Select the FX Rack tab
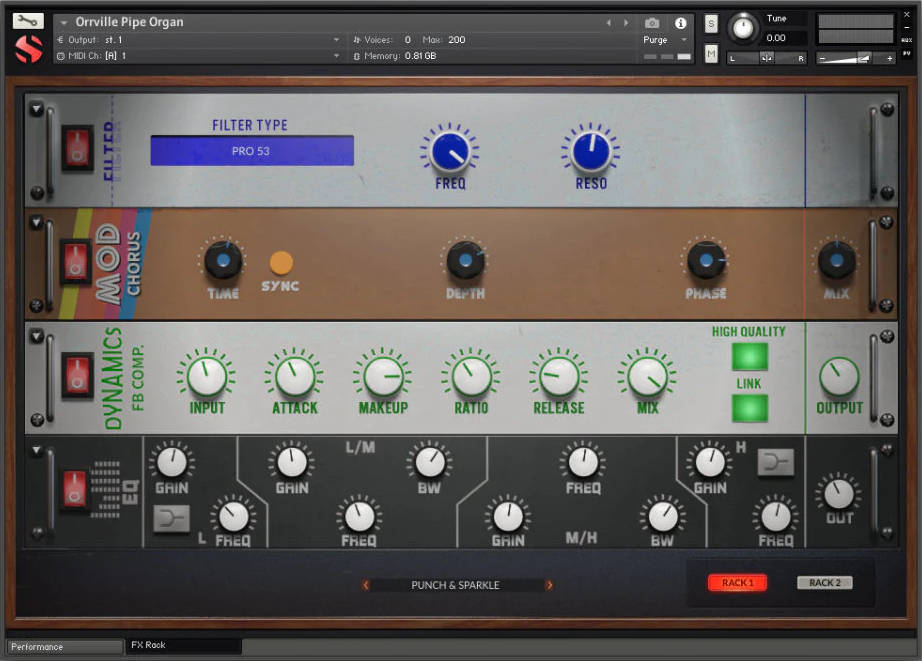 [x=183, y=646]
